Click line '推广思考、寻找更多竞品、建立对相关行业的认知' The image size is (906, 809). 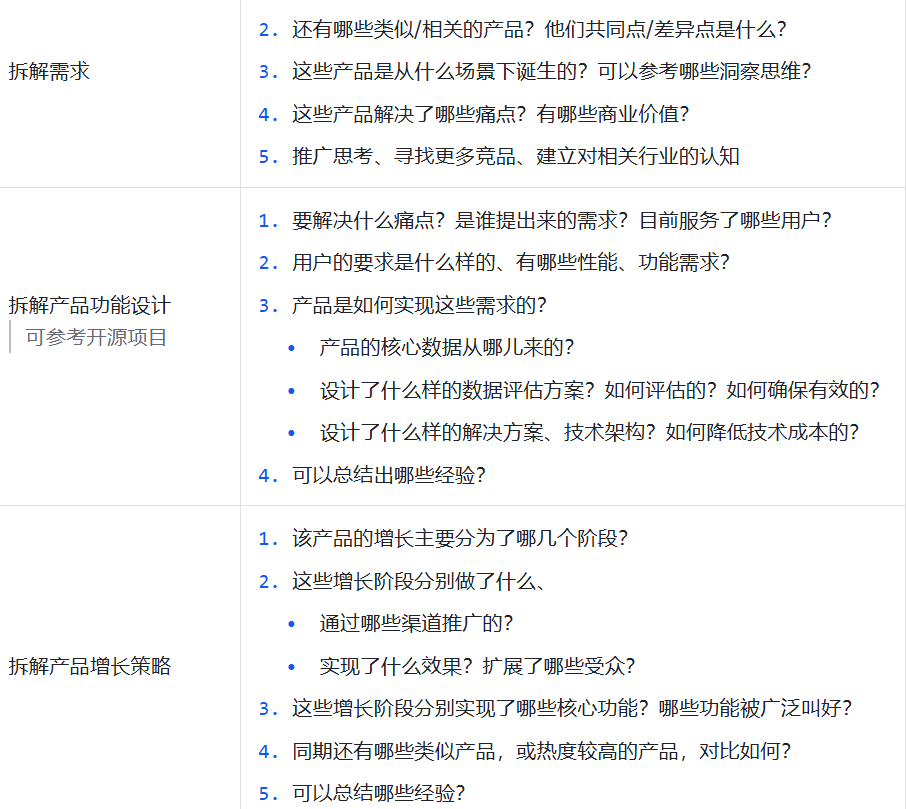point(515,156)
